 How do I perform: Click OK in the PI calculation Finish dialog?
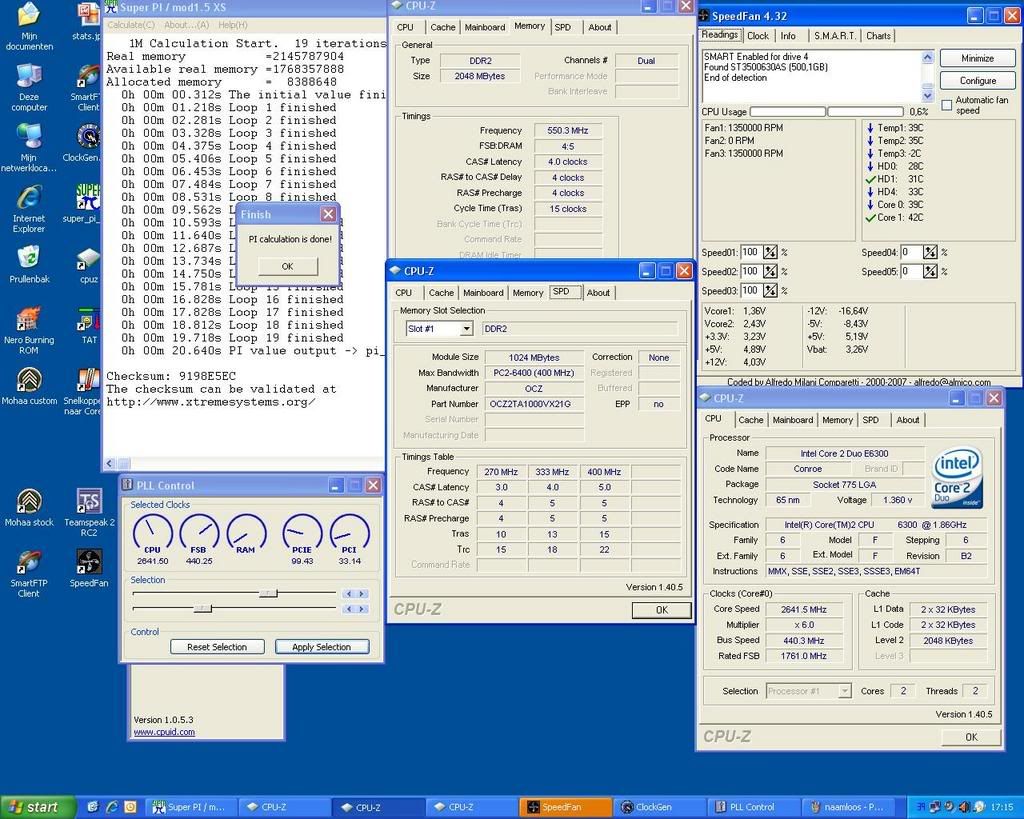[x=287, y=266]
